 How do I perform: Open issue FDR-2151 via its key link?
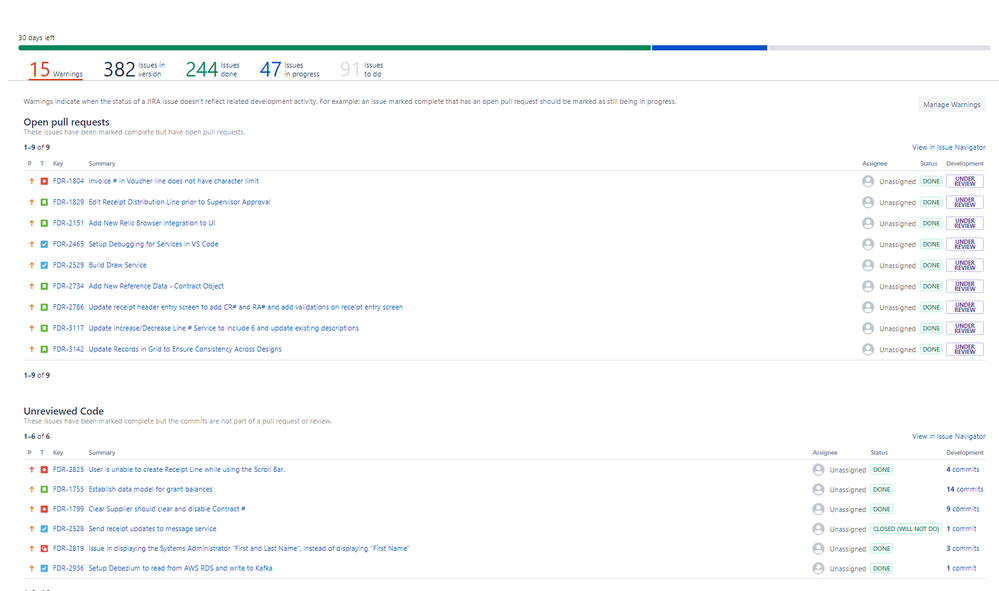click(67, 223)
